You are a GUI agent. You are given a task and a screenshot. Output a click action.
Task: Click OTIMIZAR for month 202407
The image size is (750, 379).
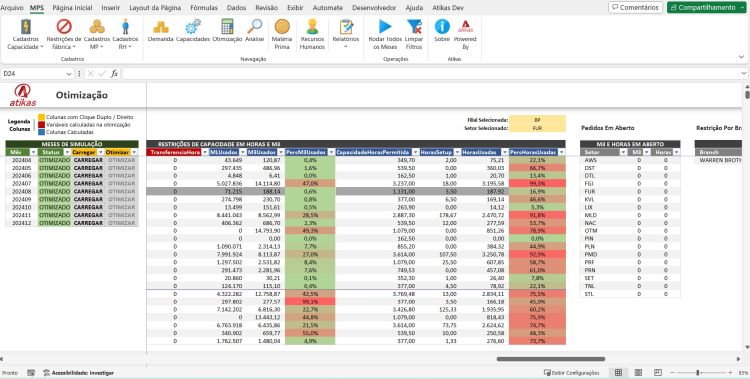pos(121,184)
